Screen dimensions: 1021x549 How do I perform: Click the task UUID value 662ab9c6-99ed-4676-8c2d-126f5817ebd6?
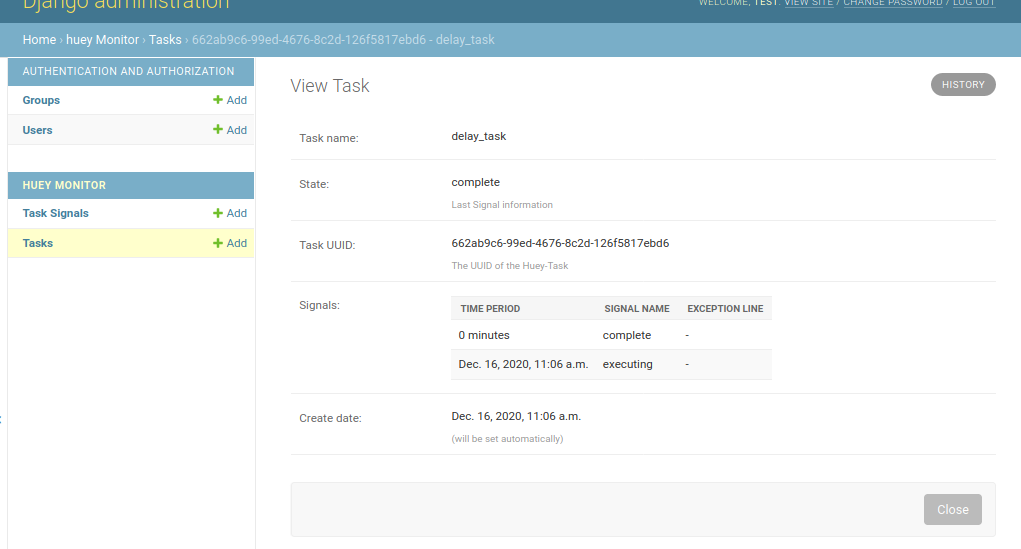click(x=560, y=243)
